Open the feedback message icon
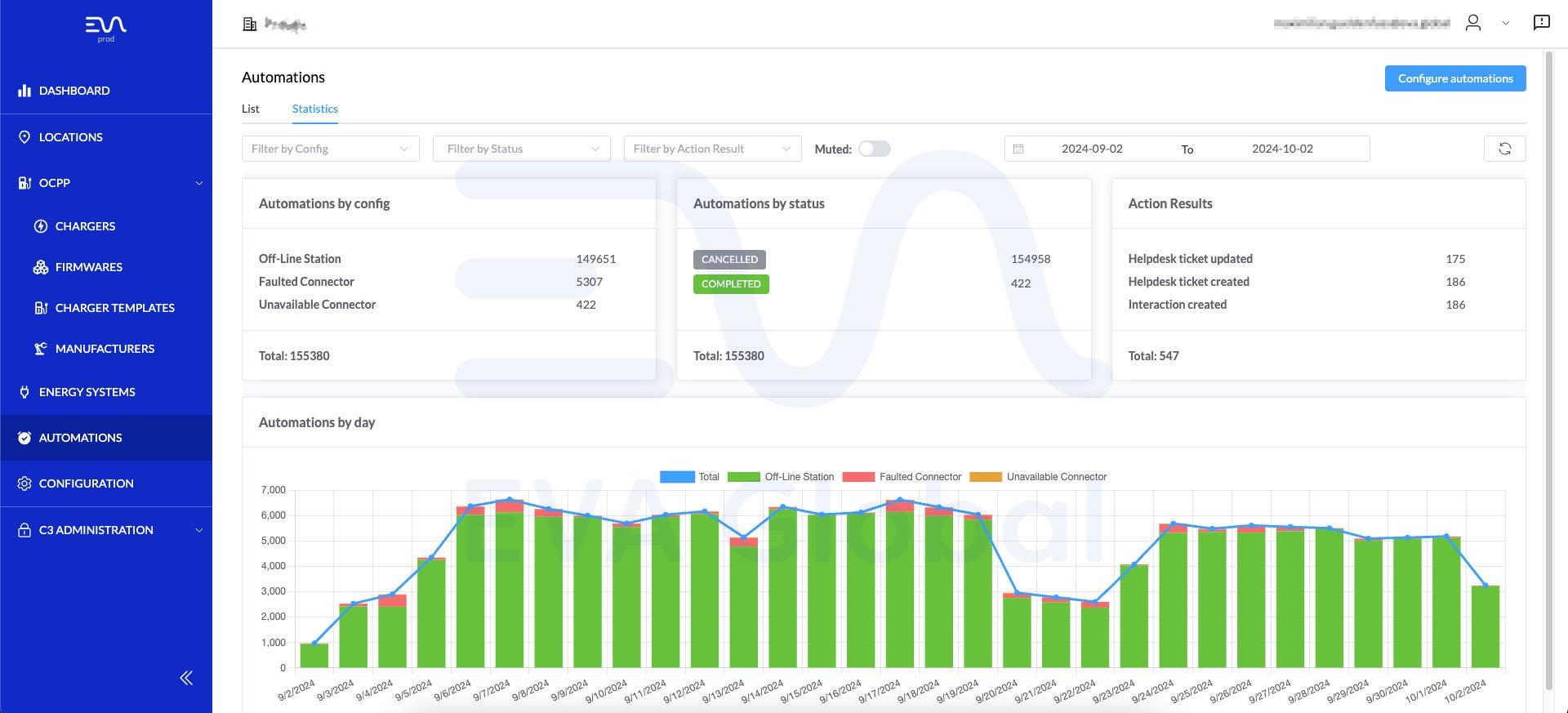The image size is (1568, 713). click(x=1541, y=23)
